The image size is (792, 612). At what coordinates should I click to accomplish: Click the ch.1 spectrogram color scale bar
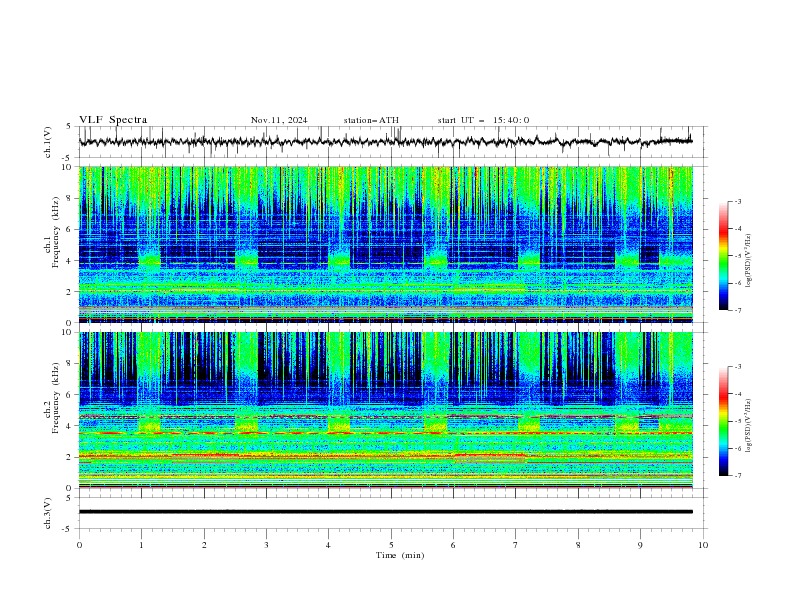tap(723, 256)
